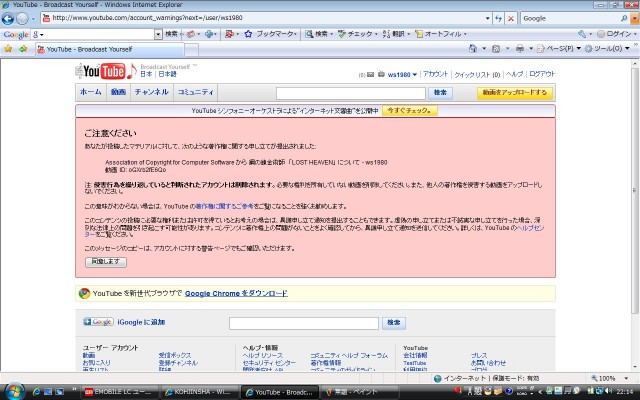The height and width of the screenshot is (400, 640).
Task: Go to the チャンネル tab on YouTube
Action: [151, 92]
